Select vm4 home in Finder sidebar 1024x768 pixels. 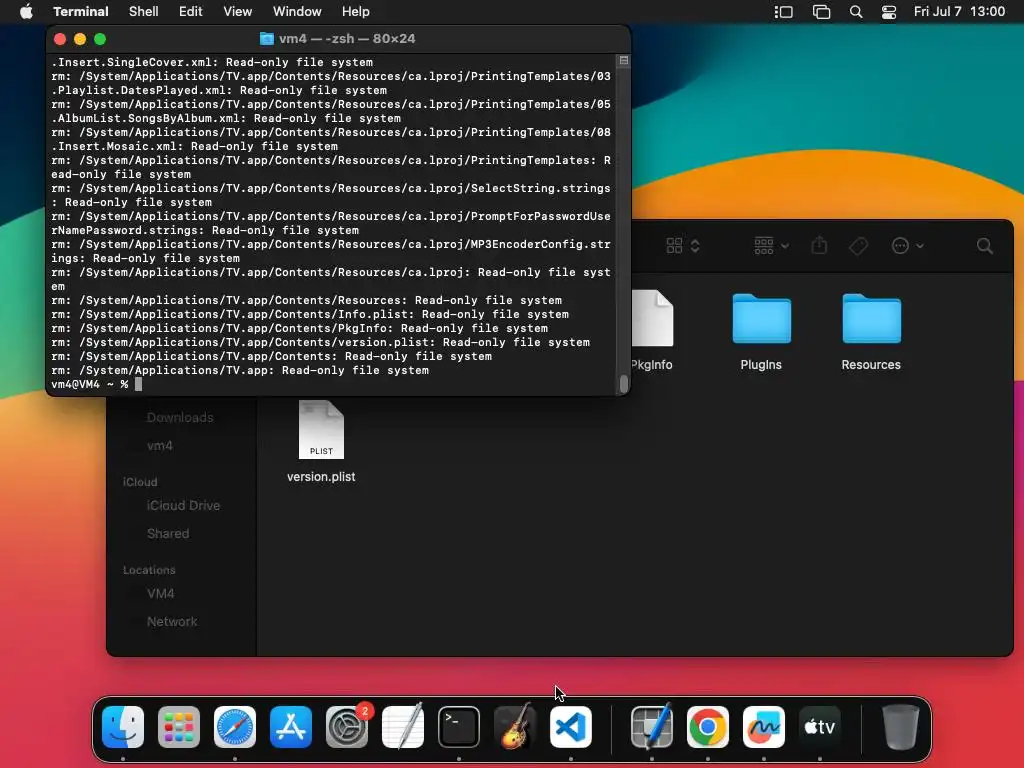160,445
